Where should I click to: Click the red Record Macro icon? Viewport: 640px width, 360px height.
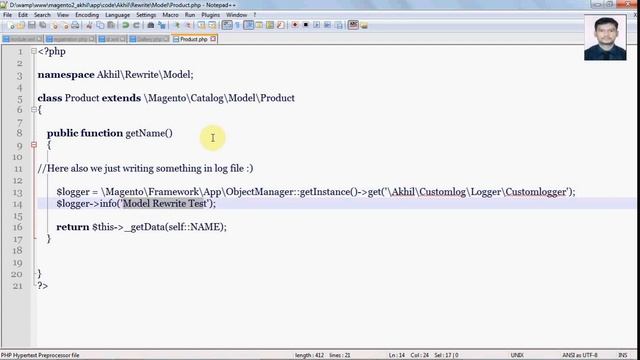click(295, 25)
